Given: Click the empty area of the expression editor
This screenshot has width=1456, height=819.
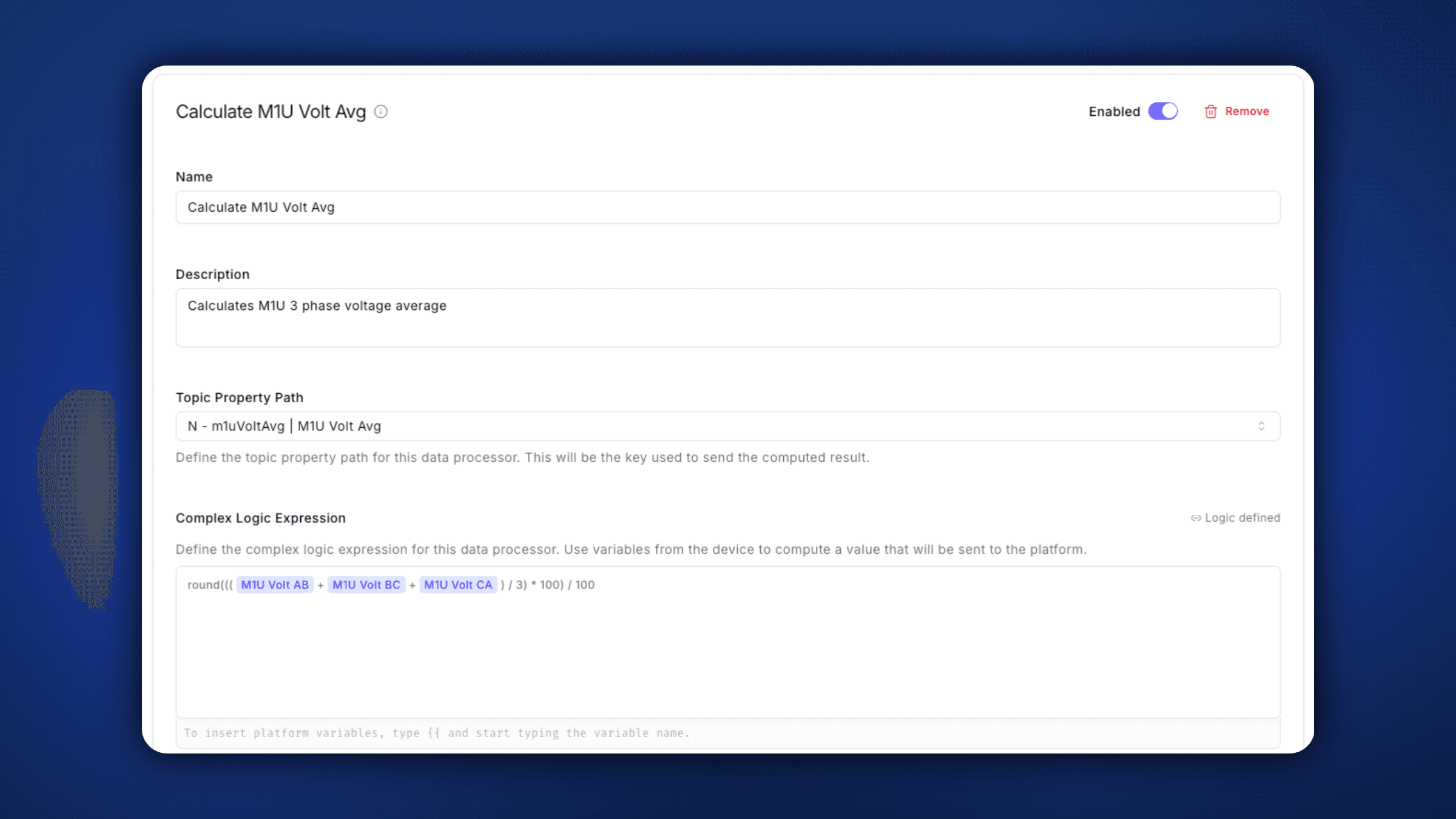Looking at the screenshot, I should tap(728, 655).
